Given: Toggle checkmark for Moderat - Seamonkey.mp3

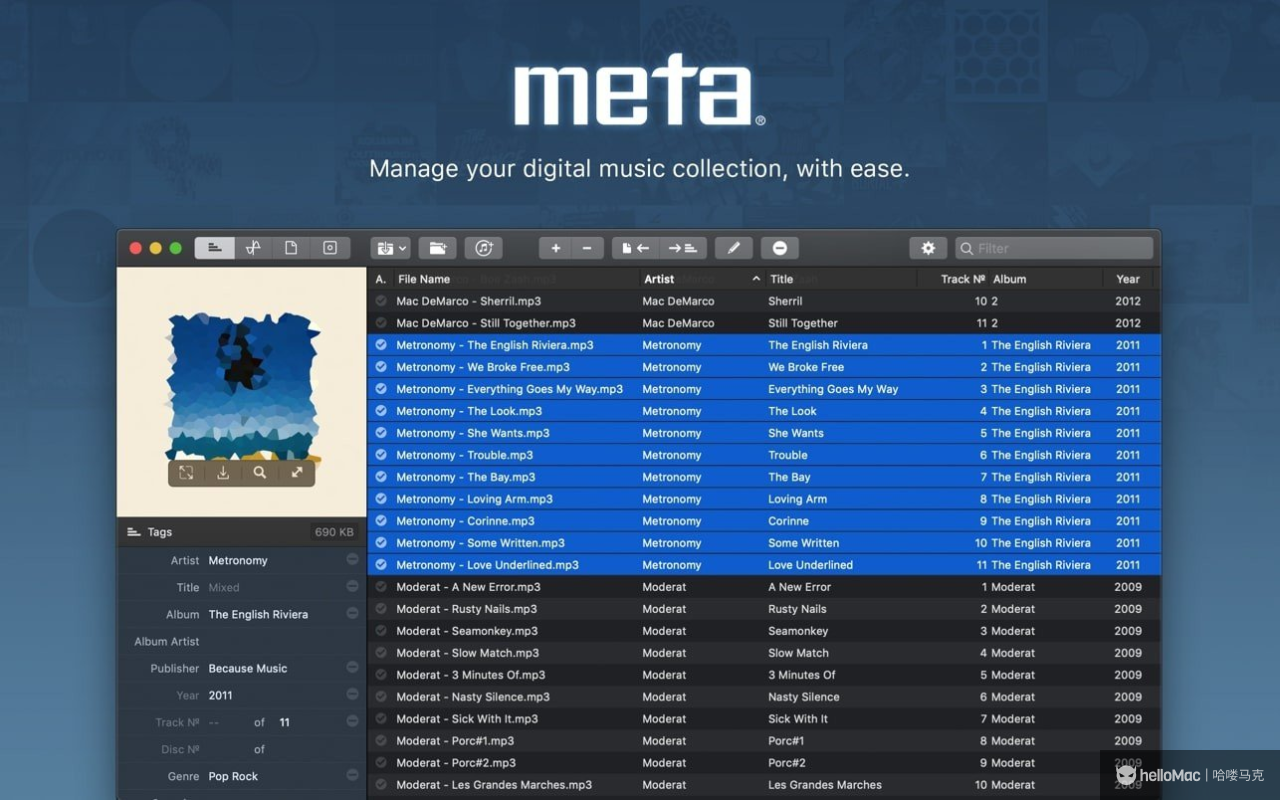Looking at the screenshot, I should pos(381,631).
